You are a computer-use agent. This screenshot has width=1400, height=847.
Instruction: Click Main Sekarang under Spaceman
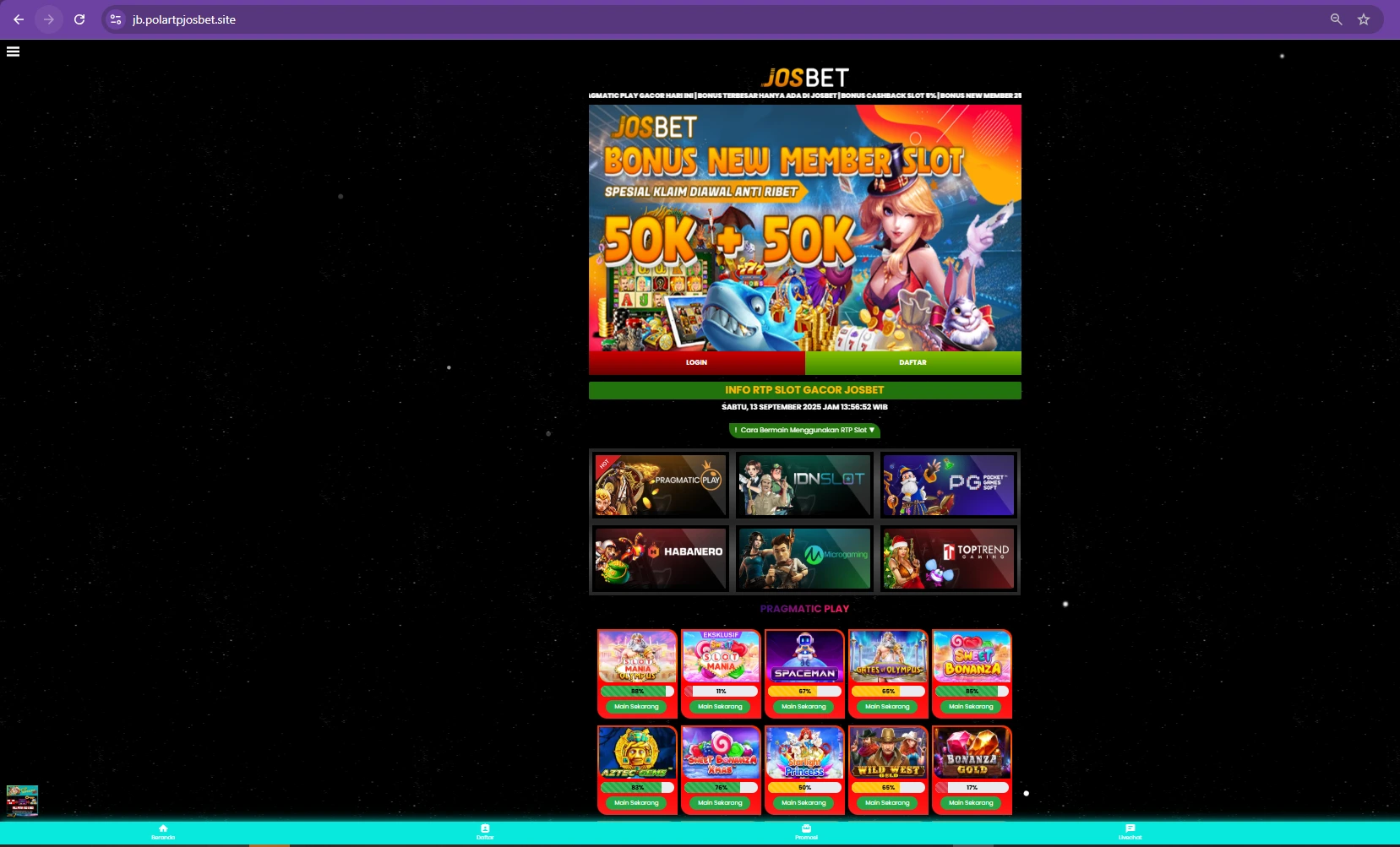[x=804, y=707]
